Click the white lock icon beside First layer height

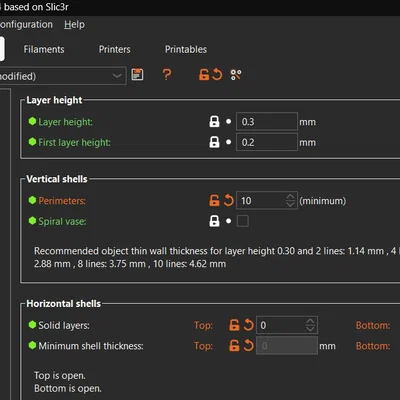tap(214, 142)
